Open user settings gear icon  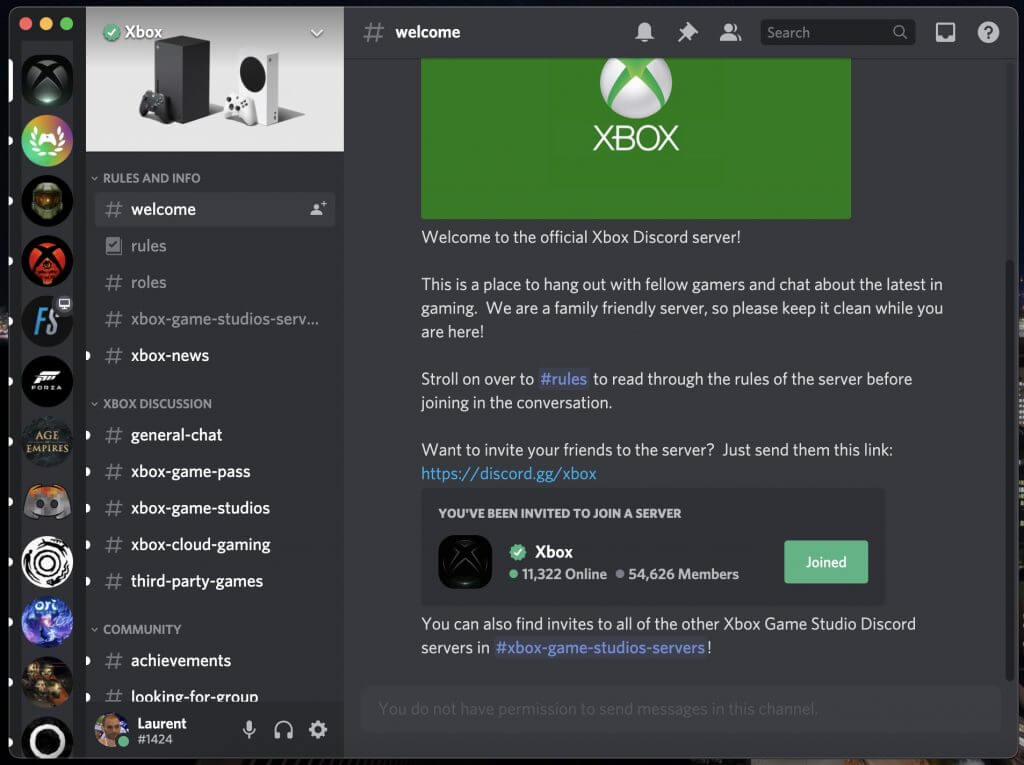318,729
